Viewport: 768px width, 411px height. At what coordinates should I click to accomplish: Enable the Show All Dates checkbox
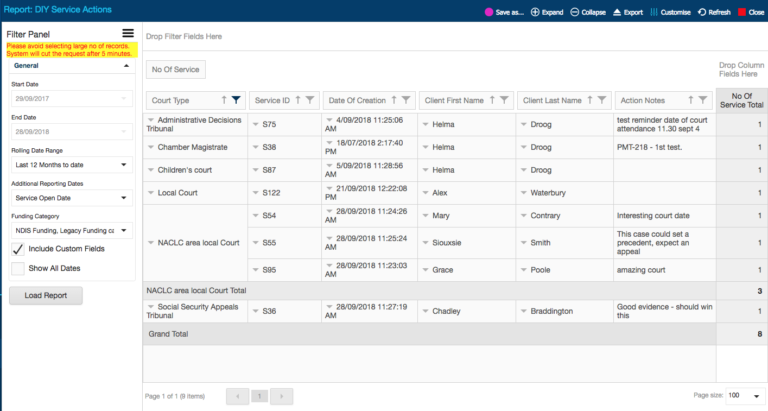click(x=18, y=268)
